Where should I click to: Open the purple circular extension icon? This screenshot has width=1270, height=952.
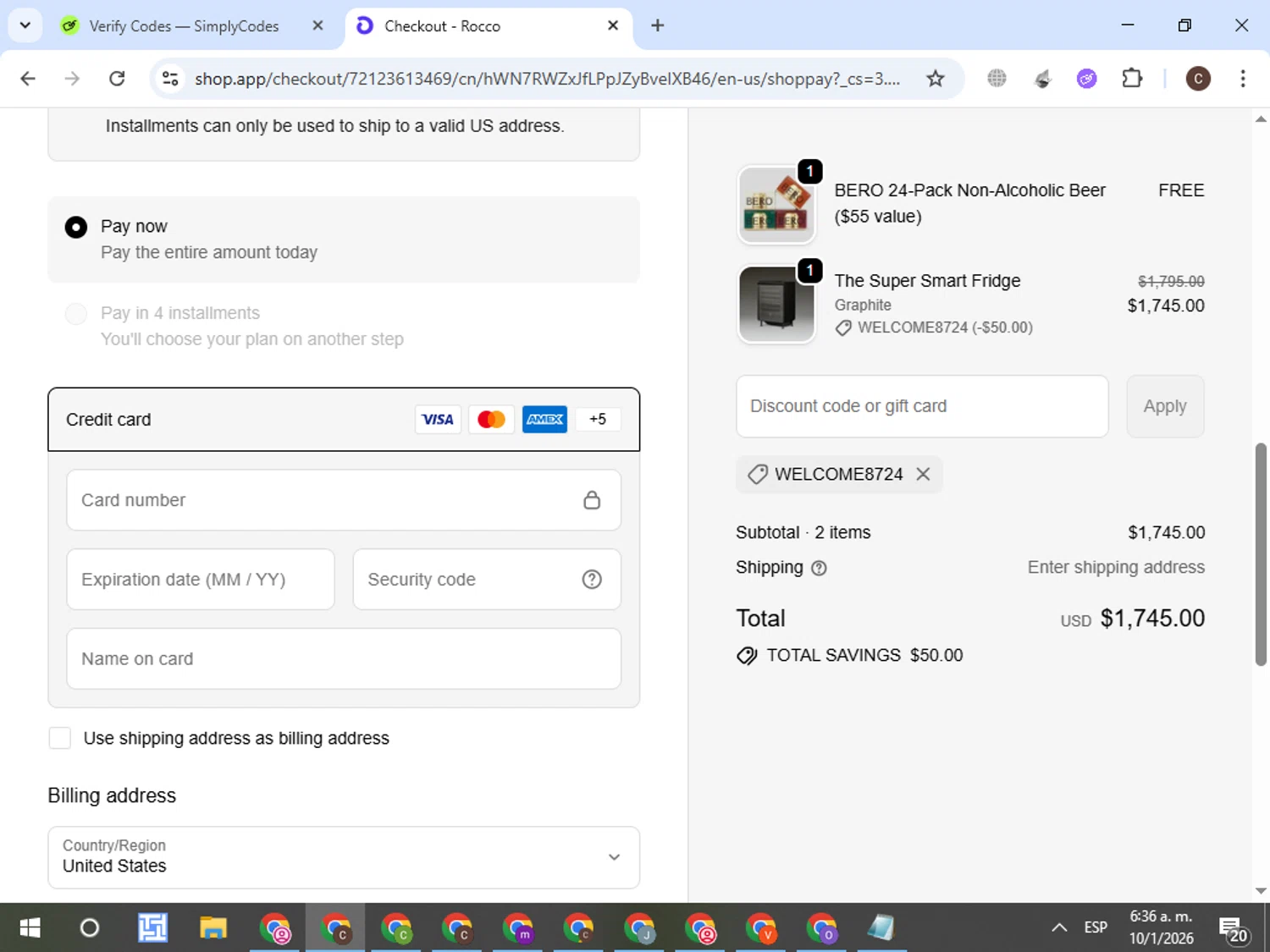click(1086, 79)
